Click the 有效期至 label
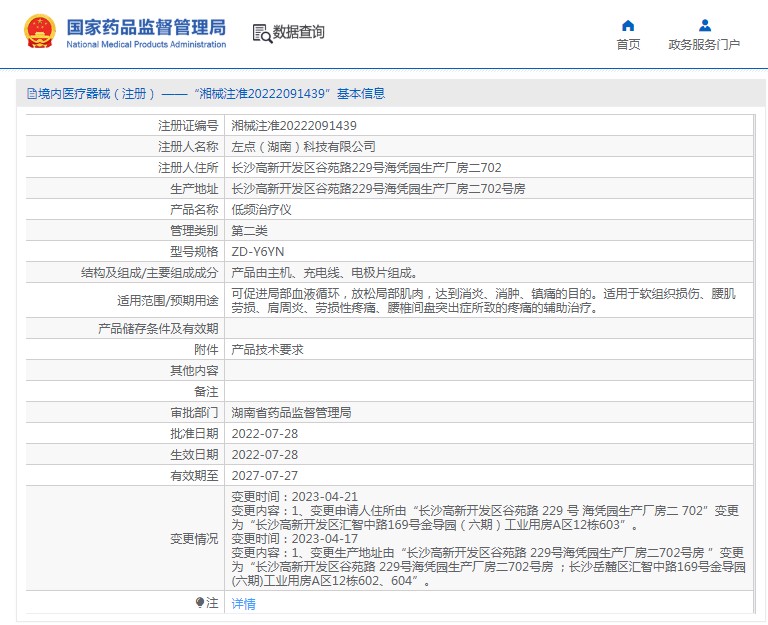 pos(194,476)
